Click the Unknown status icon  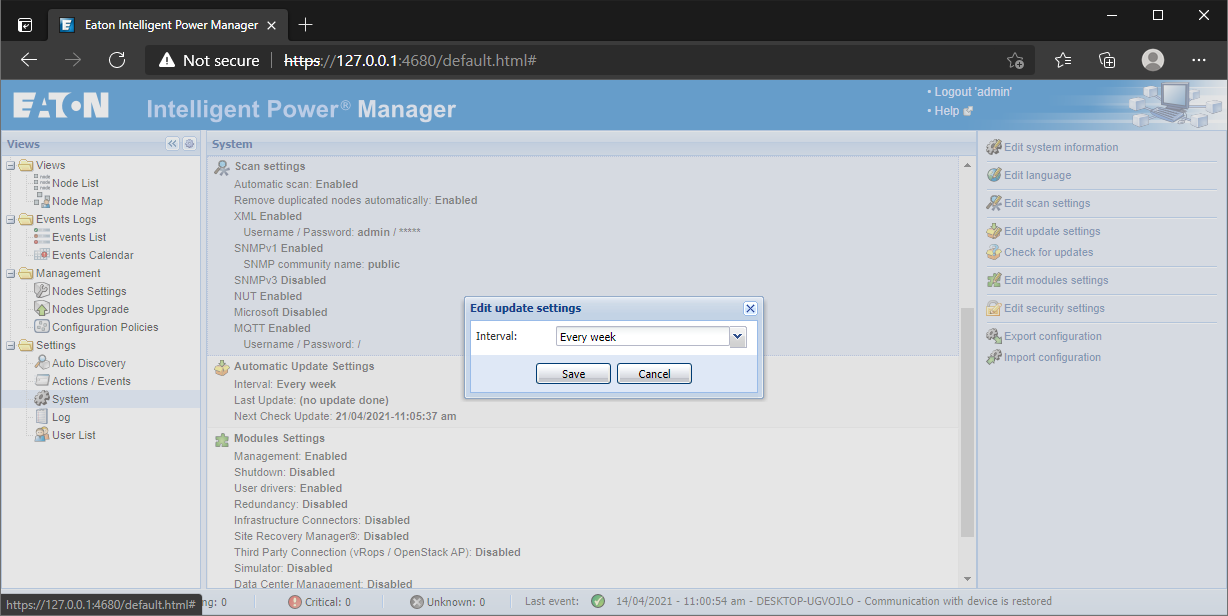tap(417, 602)
